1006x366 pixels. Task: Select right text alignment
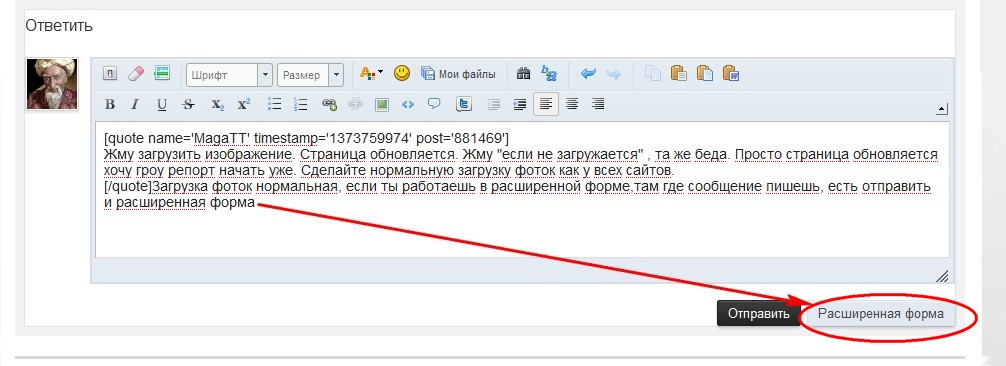tap(598, 104)
